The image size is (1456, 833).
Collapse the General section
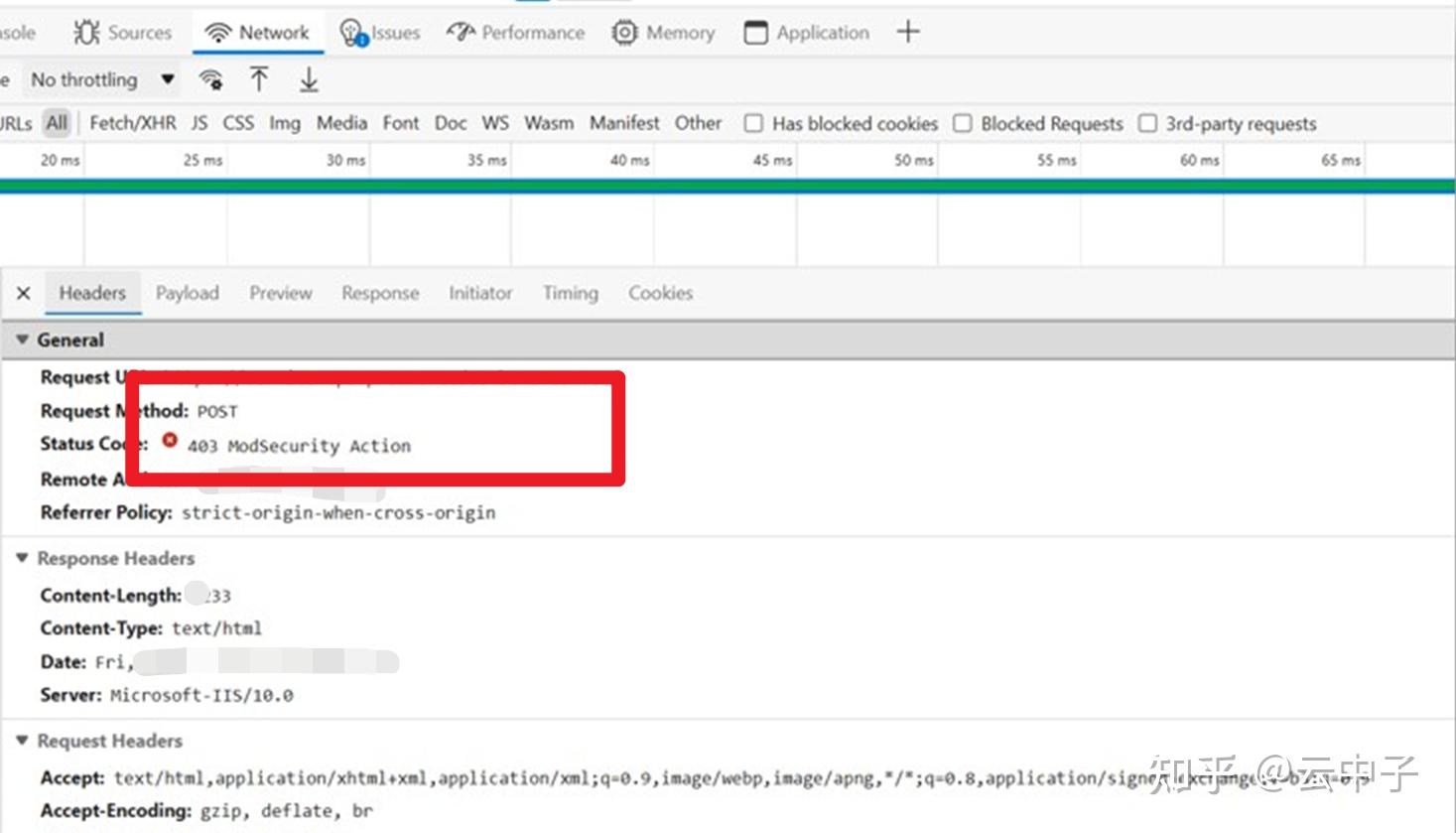(x=22, y=339)
